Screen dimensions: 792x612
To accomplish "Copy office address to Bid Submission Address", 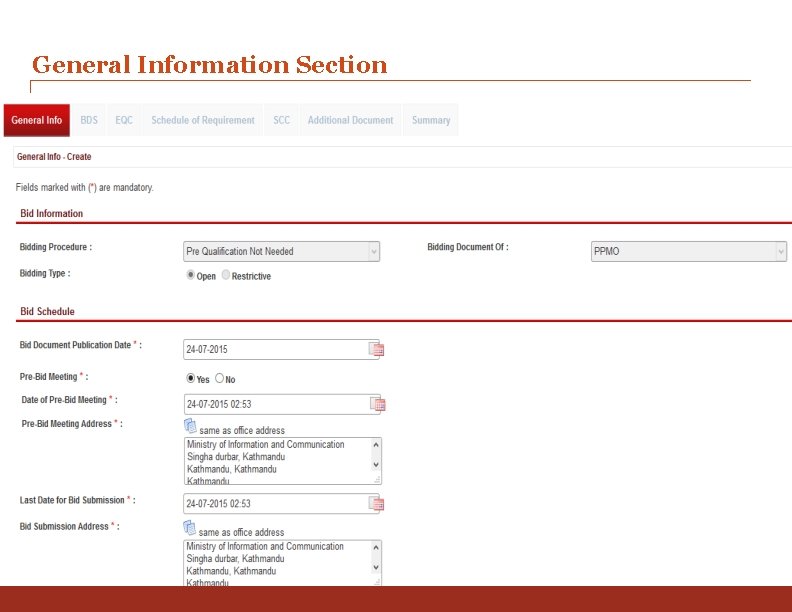I will 189,528.
